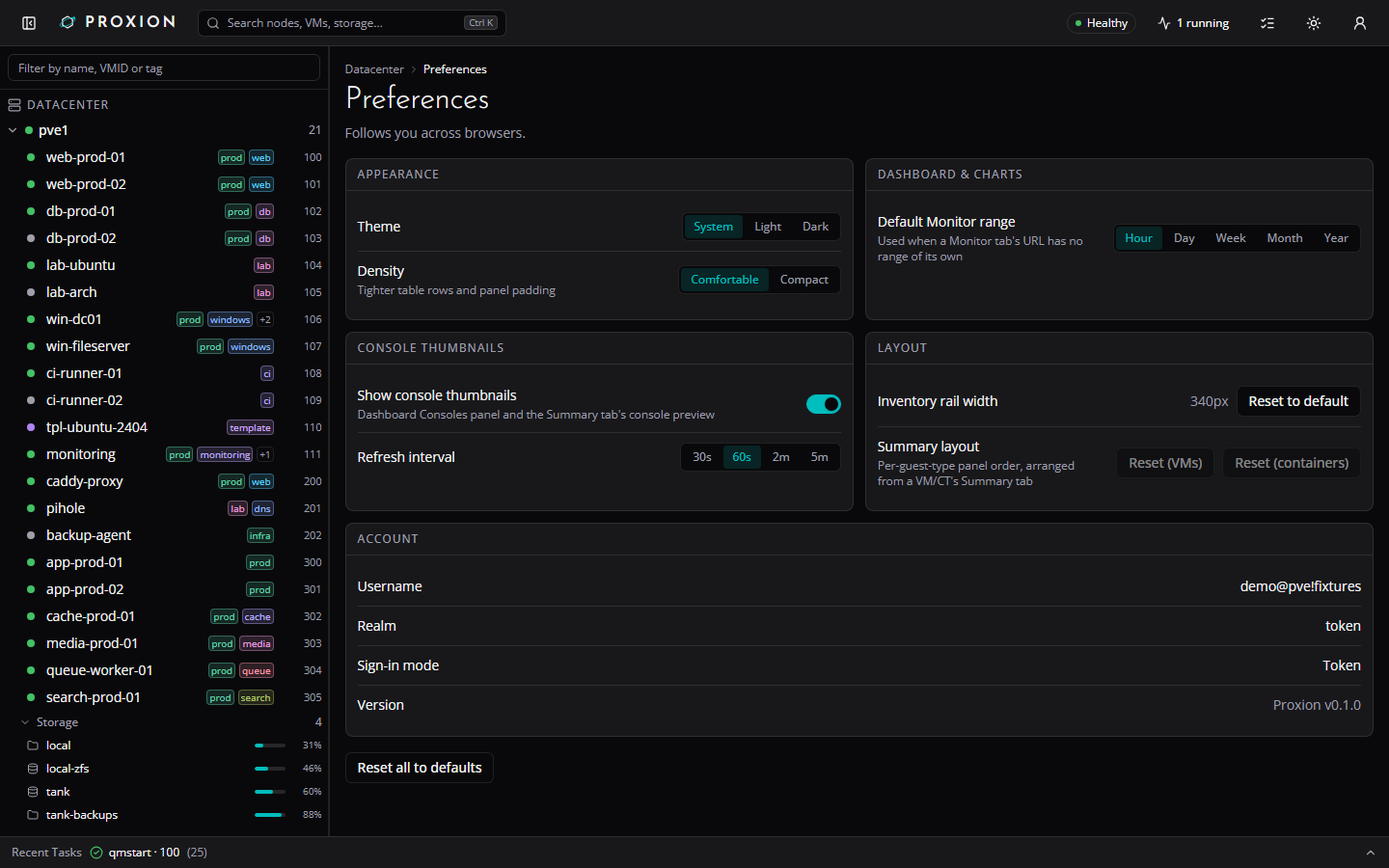Viewport: 1389px width, 868px height.
Task: Click Reset (containers) button
Action: pos(1292,463)
